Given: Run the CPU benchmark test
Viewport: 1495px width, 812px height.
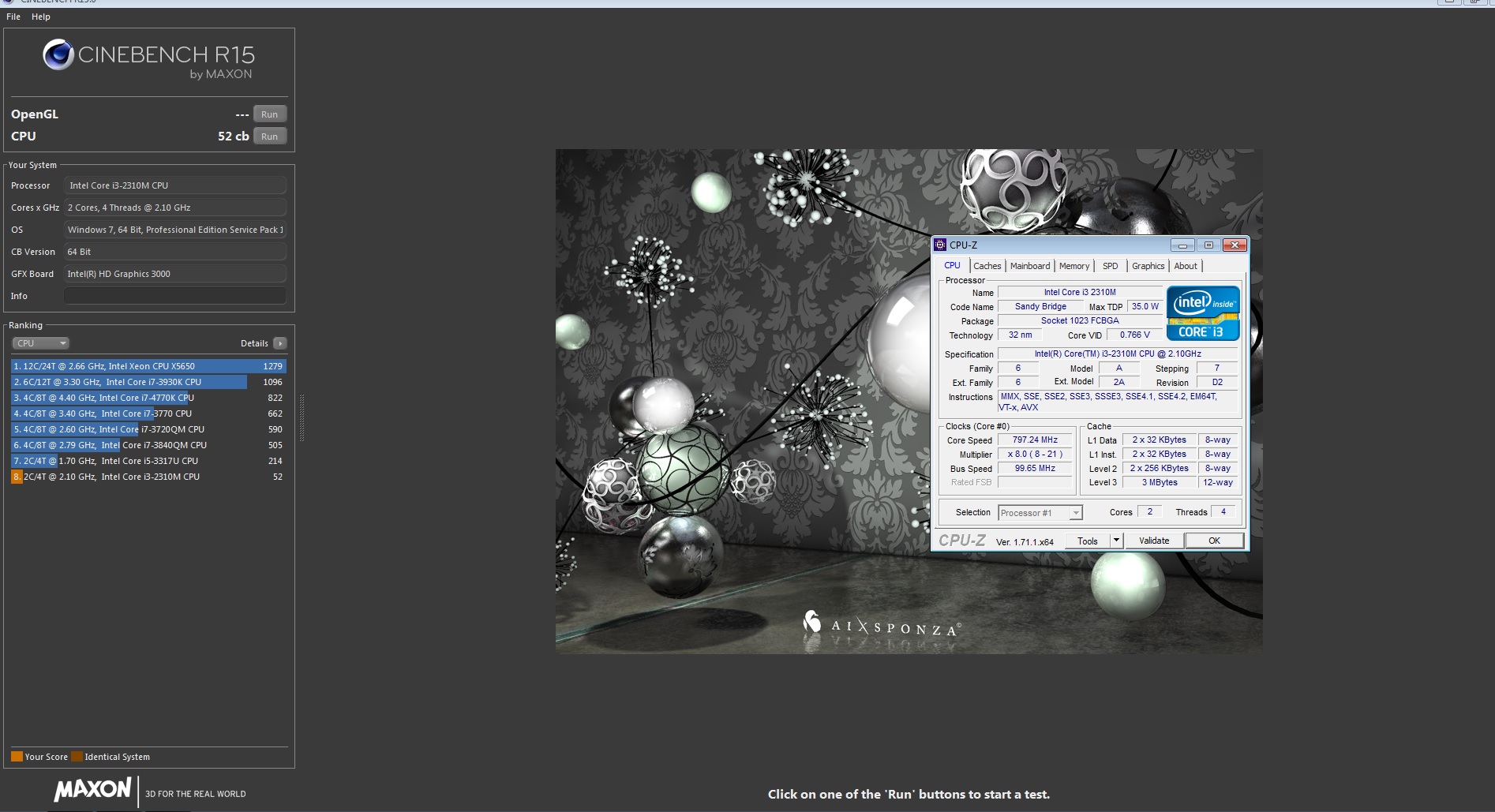Looking at the screenshot, I should click(x=270, y=137).
